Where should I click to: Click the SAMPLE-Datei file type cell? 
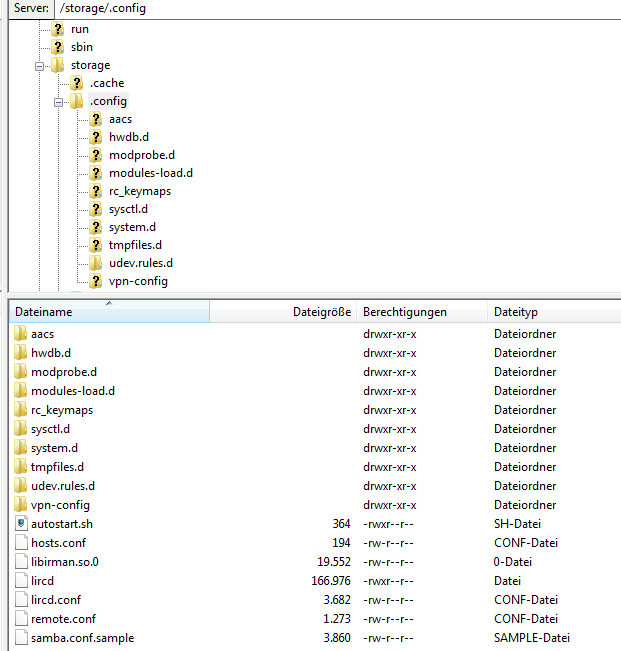click(x=532, y=638)
